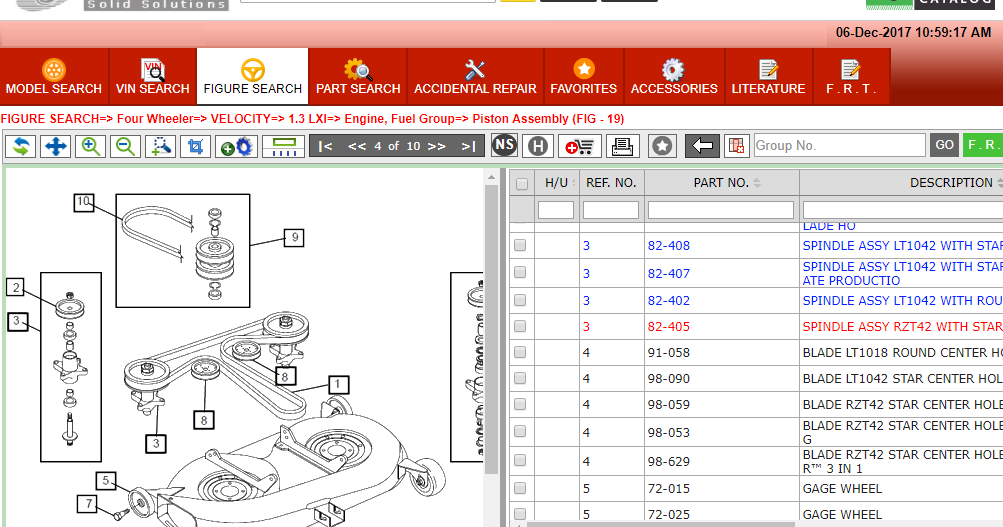Check the row for part 82-405
Viewport: 1003px width, 527px height.
coord(520,326)
